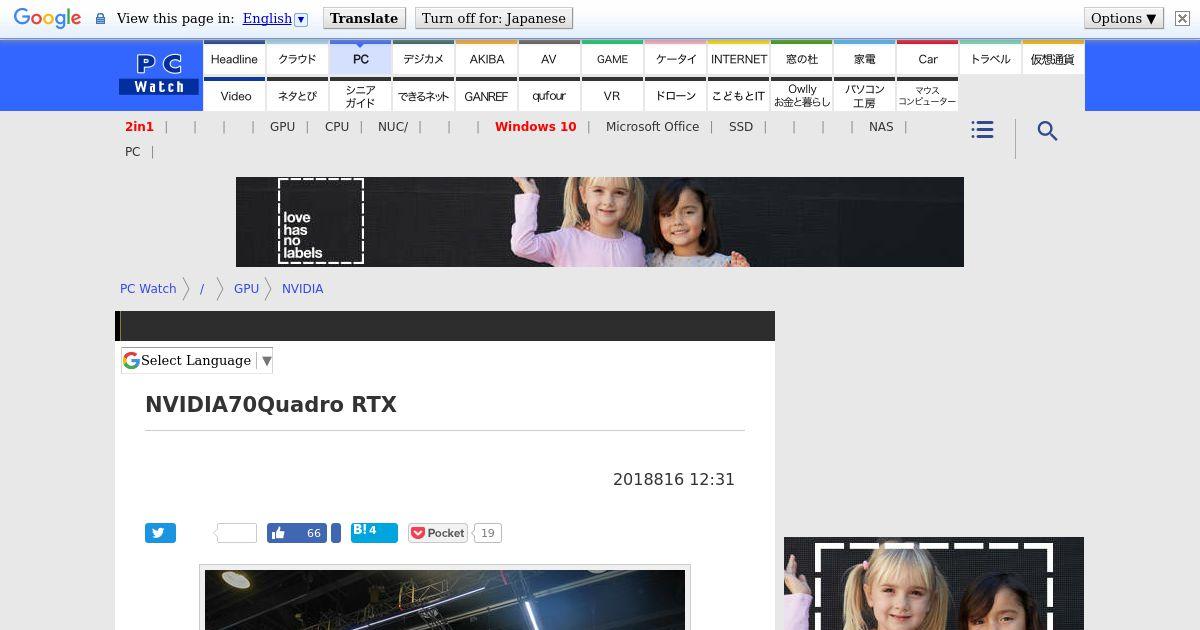Open the Headline tab
1200x630 pixels.
[234, 58]
